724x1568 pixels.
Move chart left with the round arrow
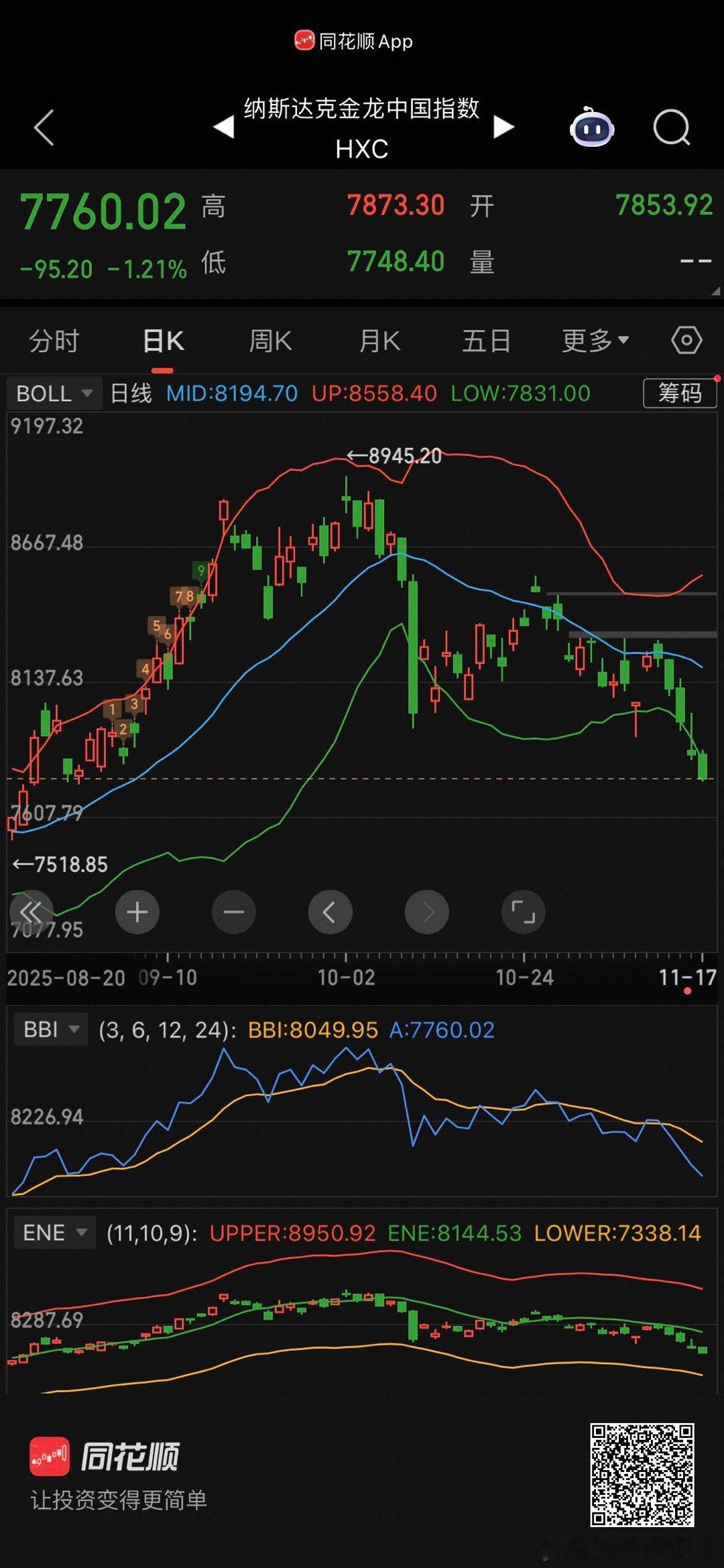[x=330, y=912]
